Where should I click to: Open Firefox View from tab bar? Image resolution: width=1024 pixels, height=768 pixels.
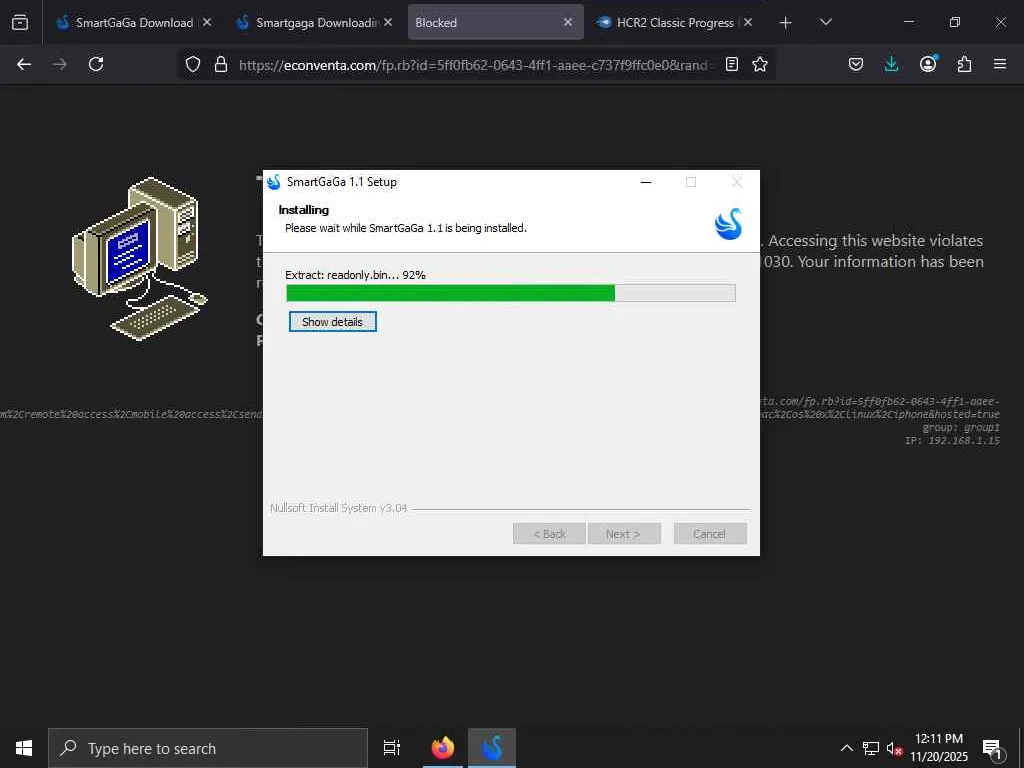(x=20, y=22)
